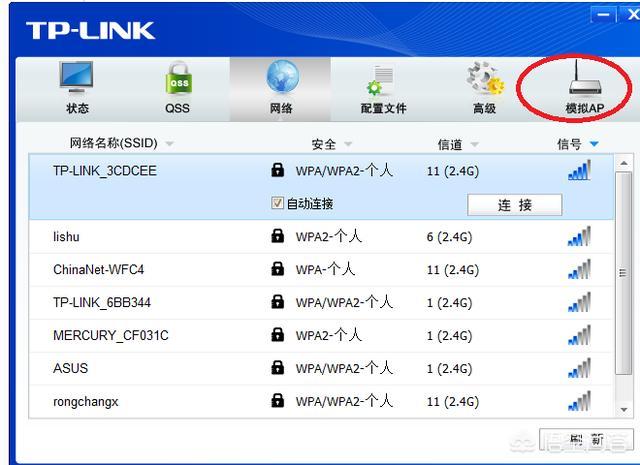Click the scrollbar up arrow
Screen dimensions: 640x465
pyautogui.click(x=624, y=163)
